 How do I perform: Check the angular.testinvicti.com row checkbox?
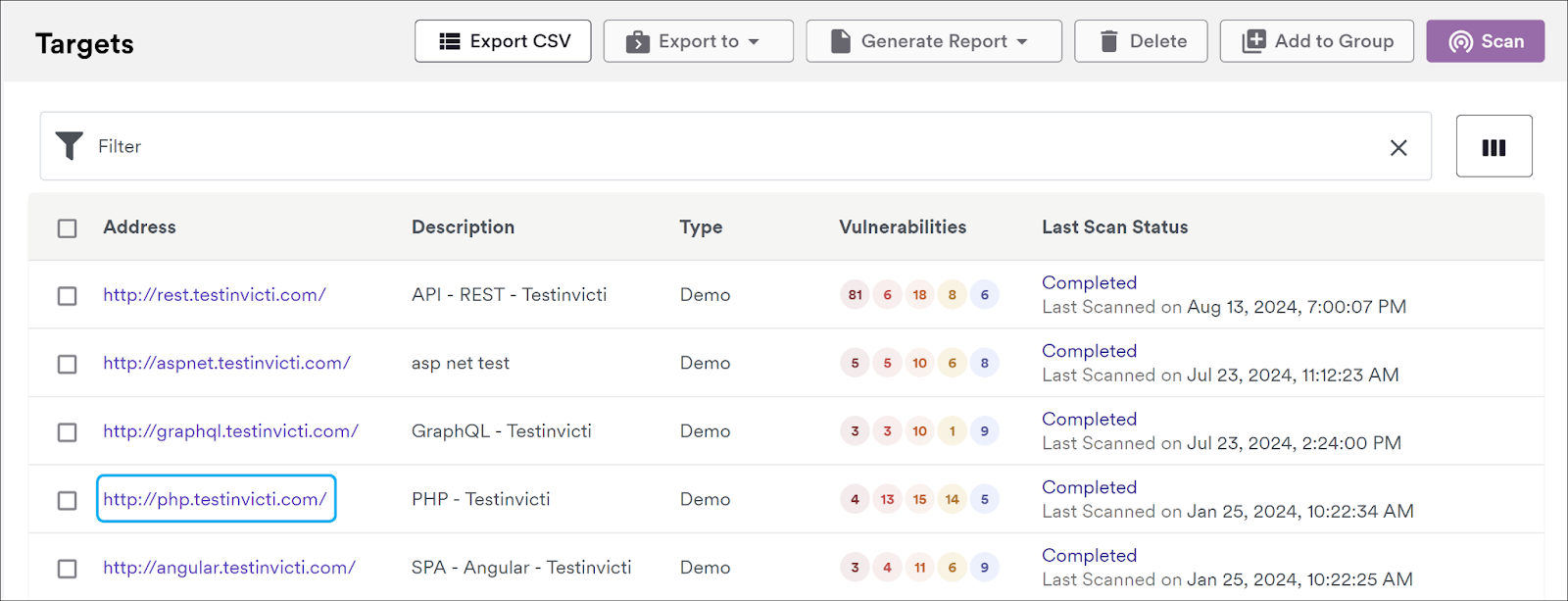[x=67, y=569]
